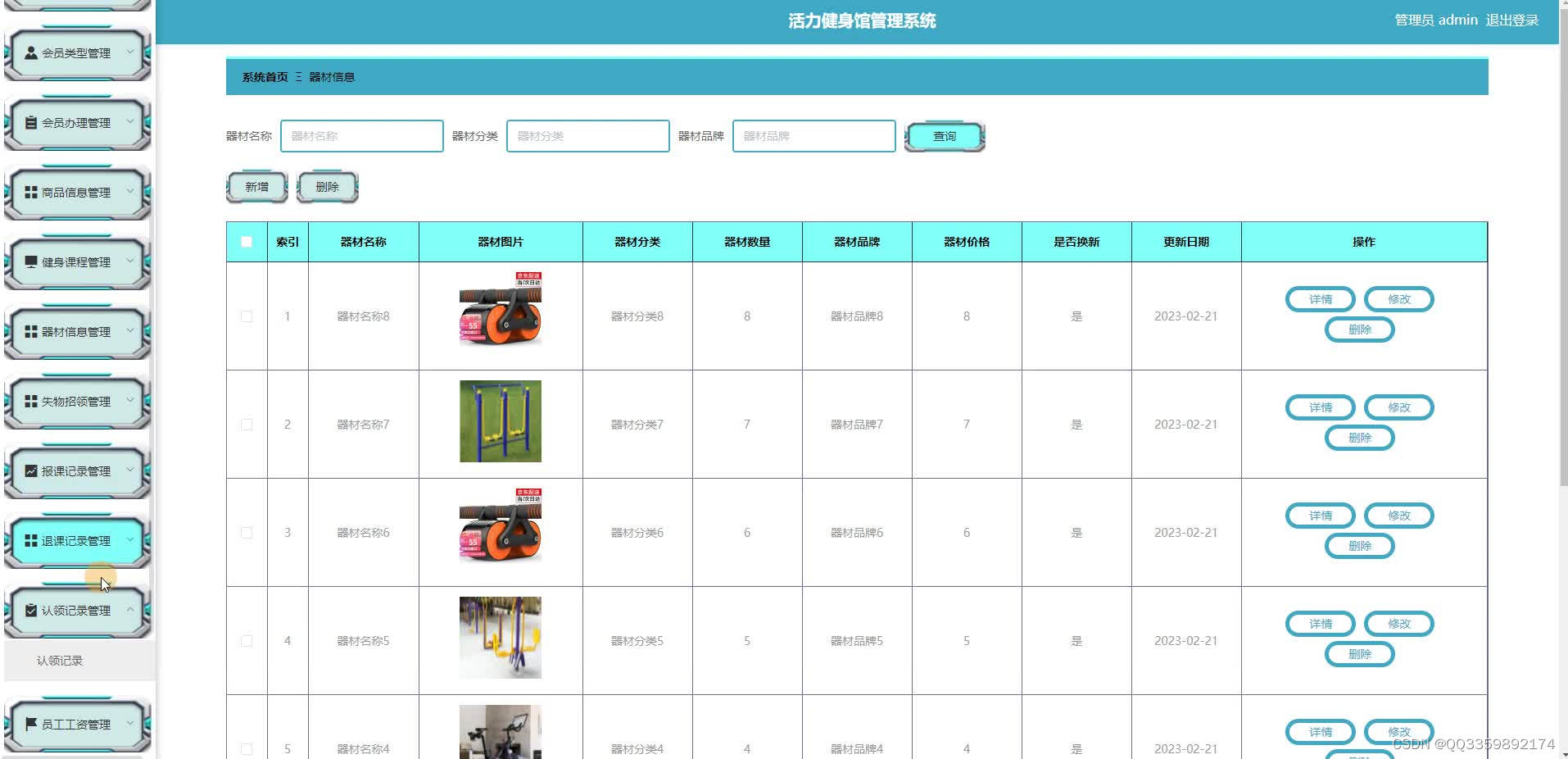Click the 器材分类8 table cell
Screen dimensions: 1568x759
click(x=637, y=316)
